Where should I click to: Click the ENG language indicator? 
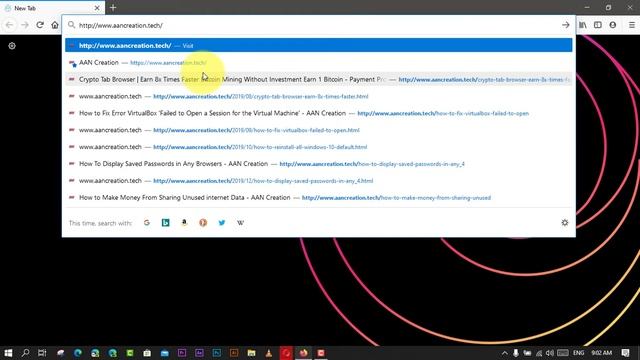[578, 353]
